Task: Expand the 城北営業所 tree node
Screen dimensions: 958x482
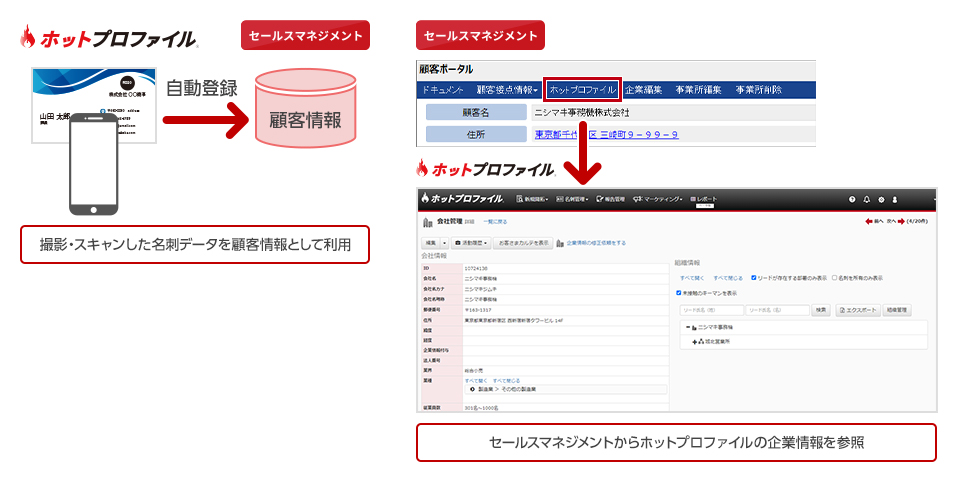Action: tap(696, 341)
